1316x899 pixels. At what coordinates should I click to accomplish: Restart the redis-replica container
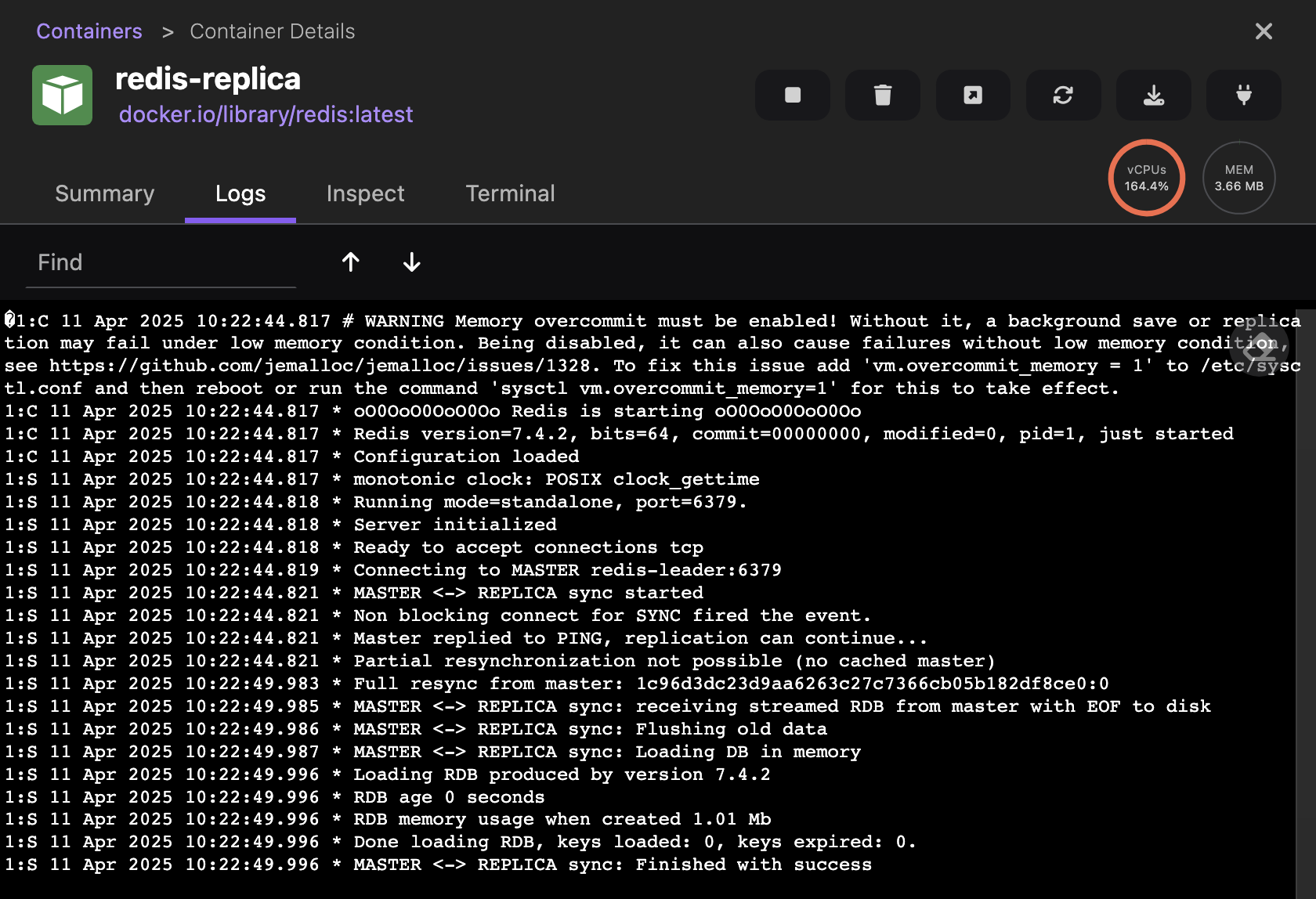point(1063,95)
